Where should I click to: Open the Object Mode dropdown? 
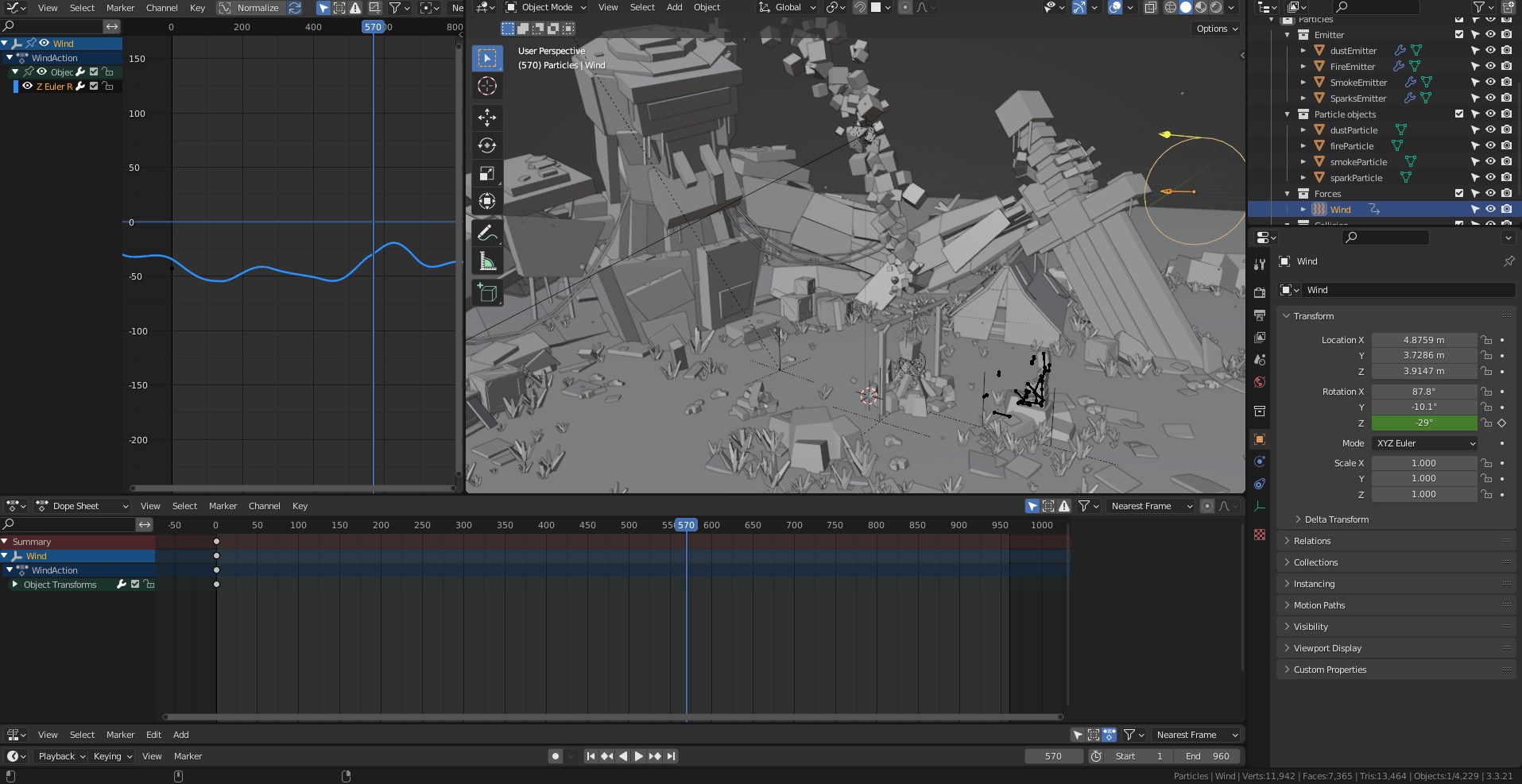546,7
